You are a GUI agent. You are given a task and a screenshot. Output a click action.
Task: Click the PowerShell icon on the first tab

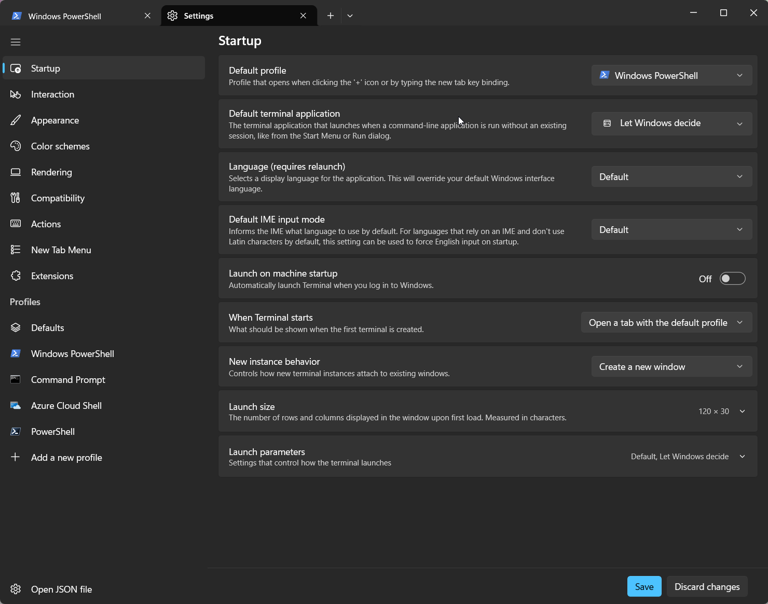(x=17, y=16)
